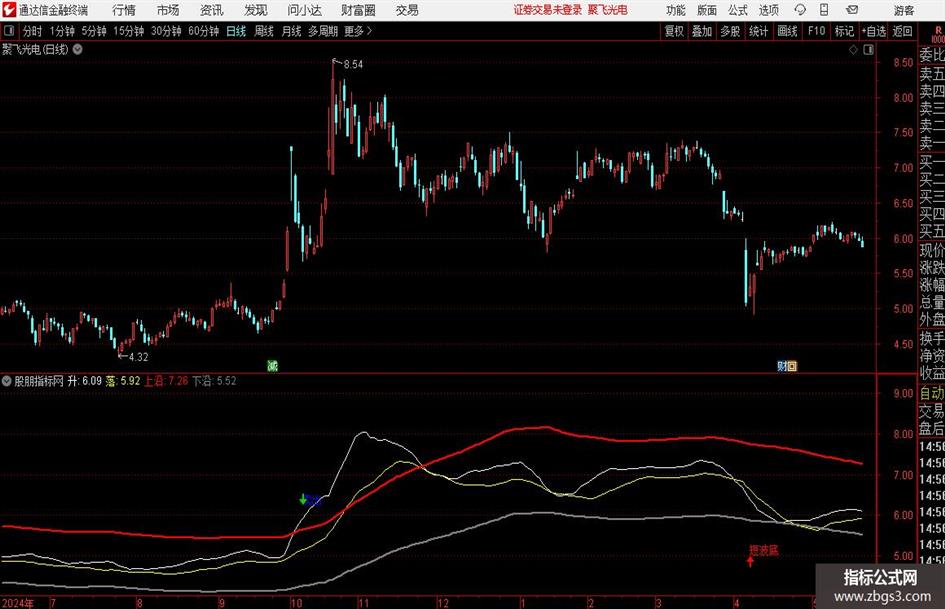The image size is (945, 609).
Task: Click the 委比 row in side panel
Action: tap(932, 55)
